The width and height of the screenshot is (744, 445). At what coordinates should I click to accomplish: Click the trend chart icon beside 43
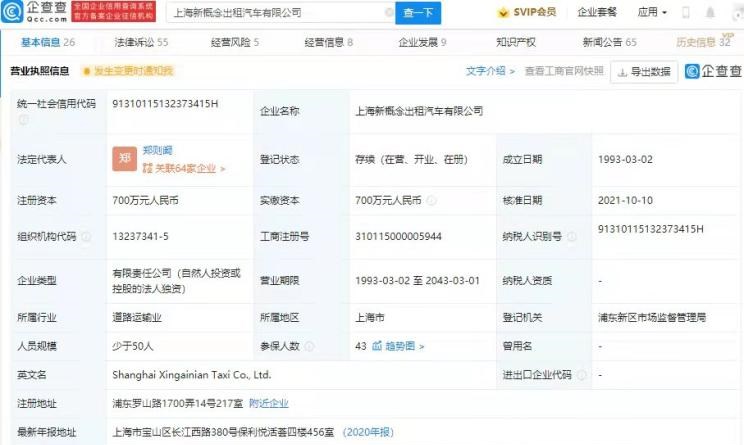(377, 346)
